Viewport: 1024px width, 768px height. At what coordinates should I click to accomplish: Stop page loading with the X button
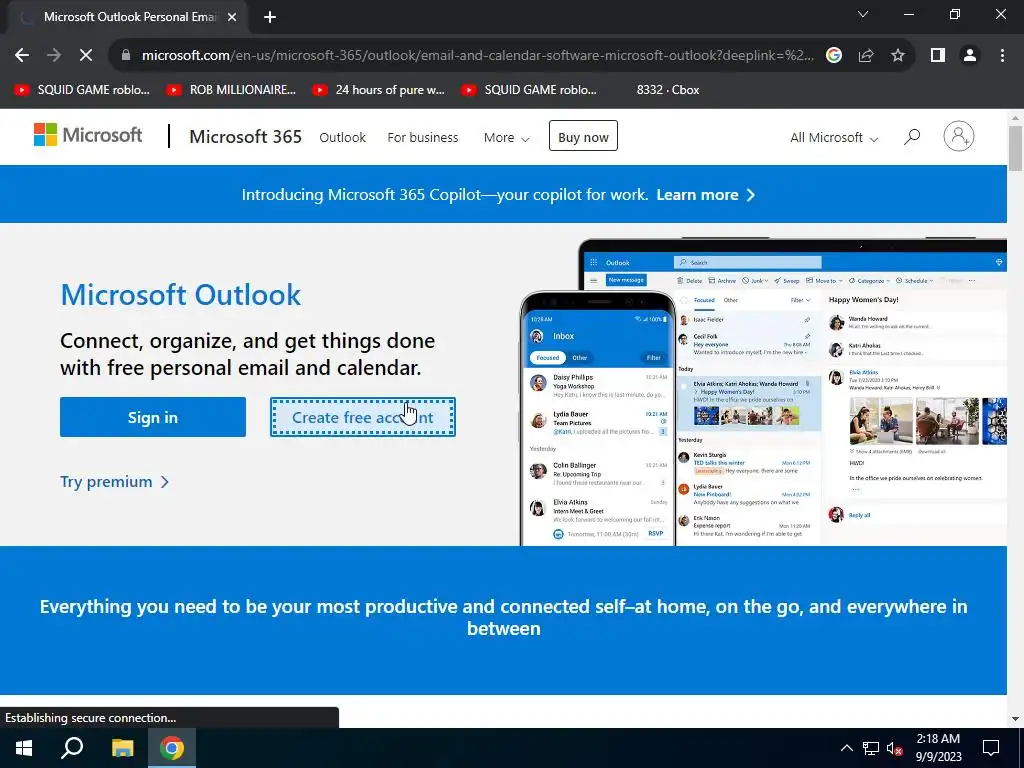tap(86, 56)
